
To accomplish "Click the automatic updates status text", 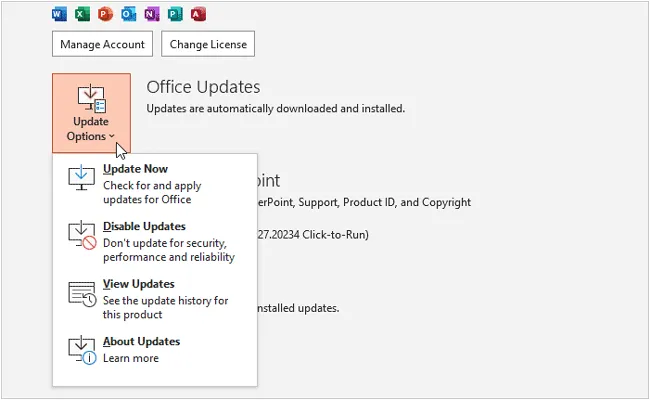I will [276, 108].
